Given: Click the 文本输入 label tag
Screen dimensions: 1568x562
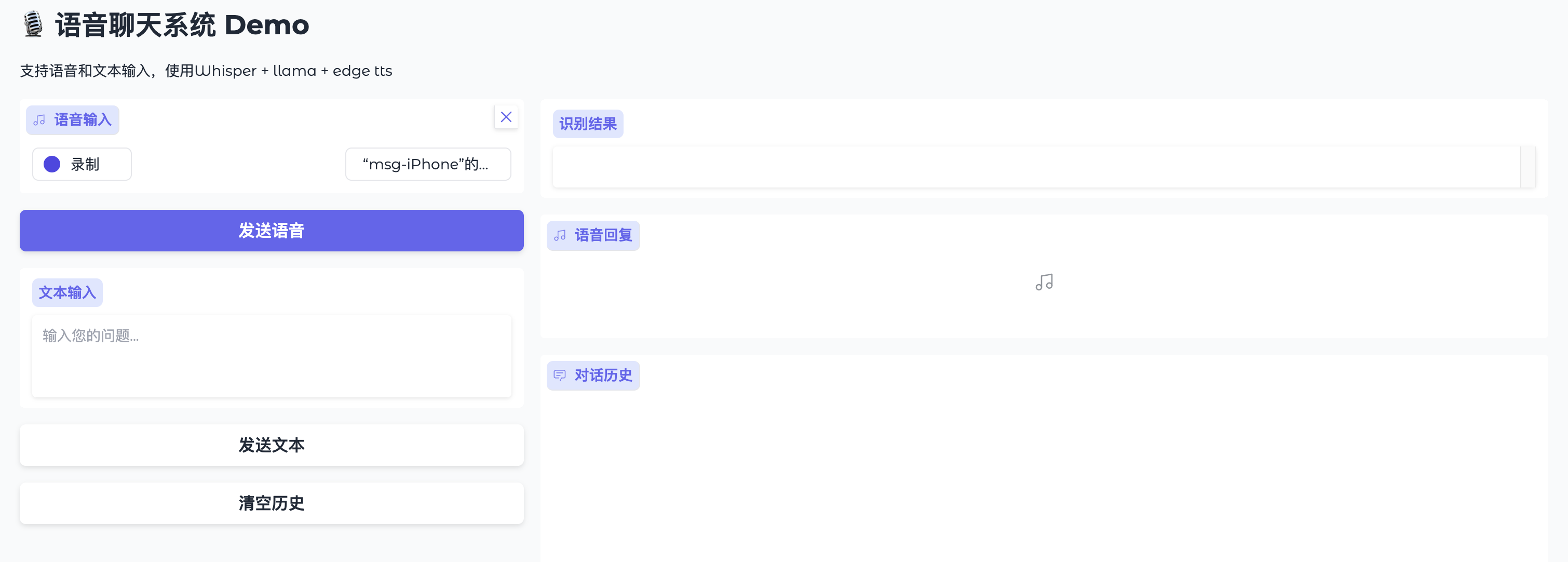Looking at the screenshot, I should tap(67, 293).
